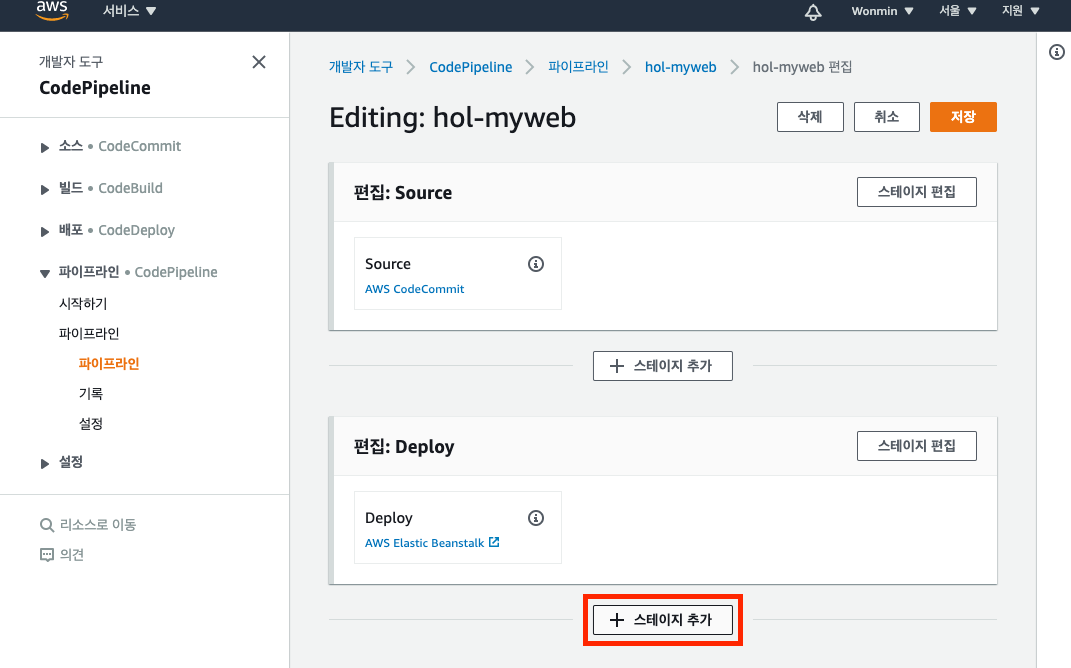Open the notifications bell icon

813,12
